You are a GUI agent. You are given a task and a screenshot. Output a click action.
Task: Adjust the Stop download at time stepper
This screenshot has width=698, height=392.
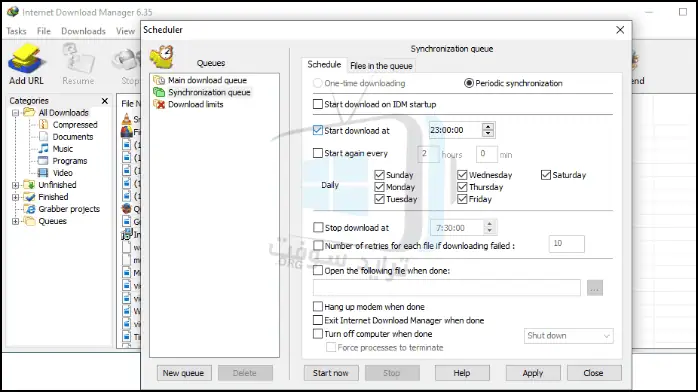coord(489,227)
